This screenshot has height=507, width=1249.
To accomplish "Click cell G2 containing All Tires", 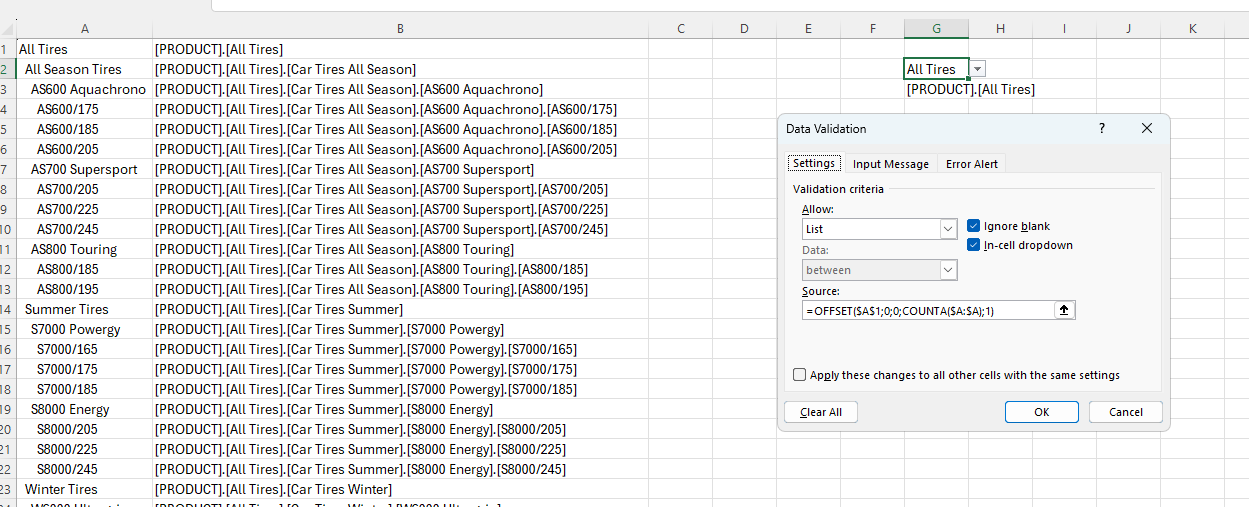I will coord(936,69).
